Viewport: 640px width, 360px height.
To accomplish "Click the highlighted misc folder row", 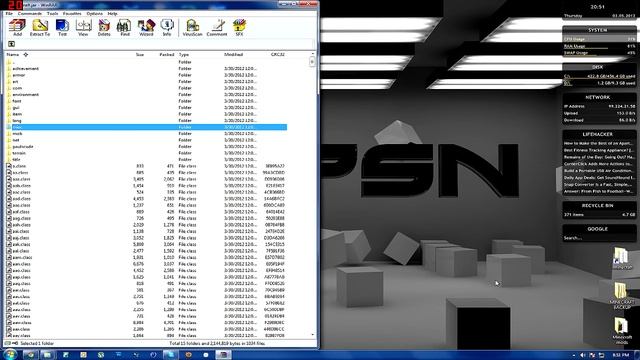I will [x=146, y=127].
